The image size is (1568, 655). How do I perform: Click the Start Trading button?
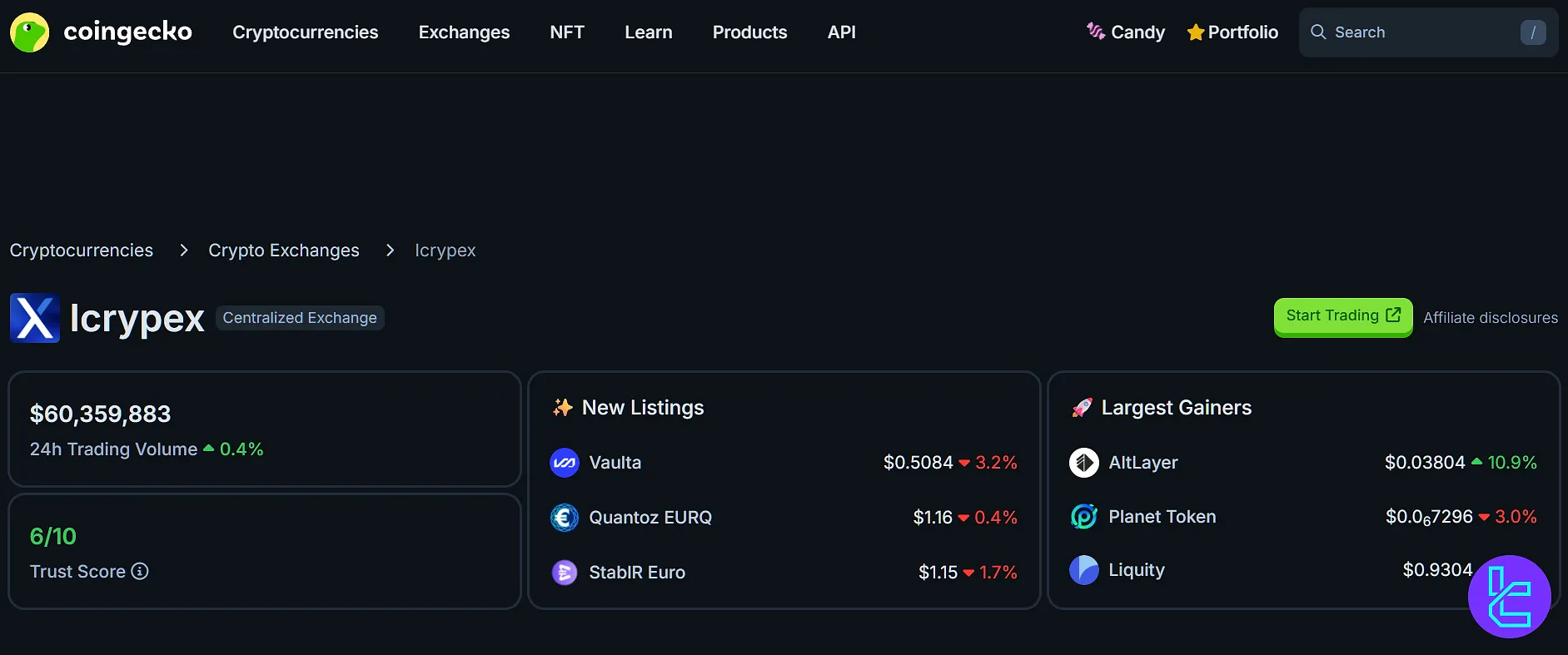[1343, 316]
